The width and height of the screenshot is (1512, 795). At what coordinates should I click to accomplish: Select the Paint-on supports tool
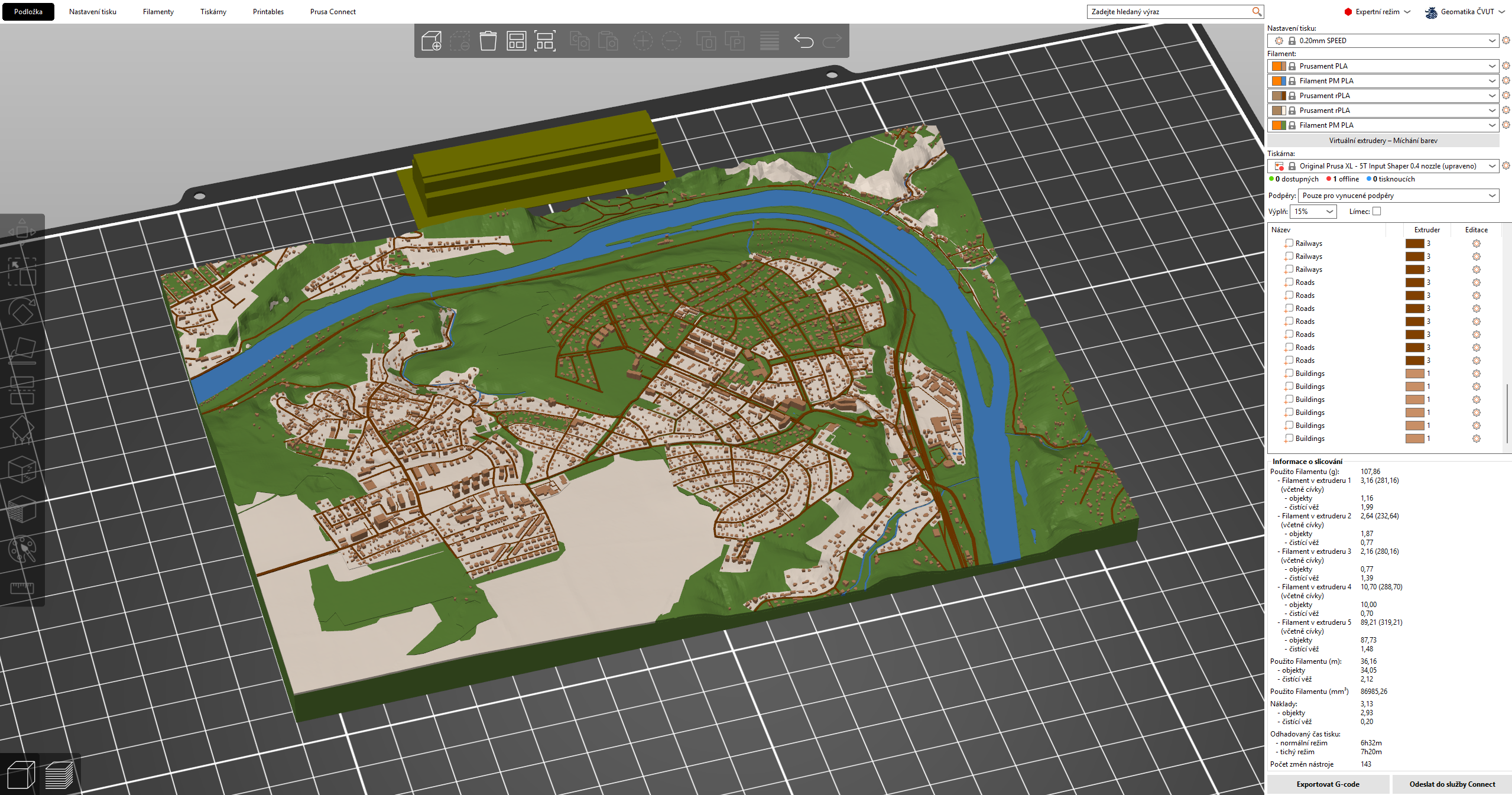[x=22, y=430]
